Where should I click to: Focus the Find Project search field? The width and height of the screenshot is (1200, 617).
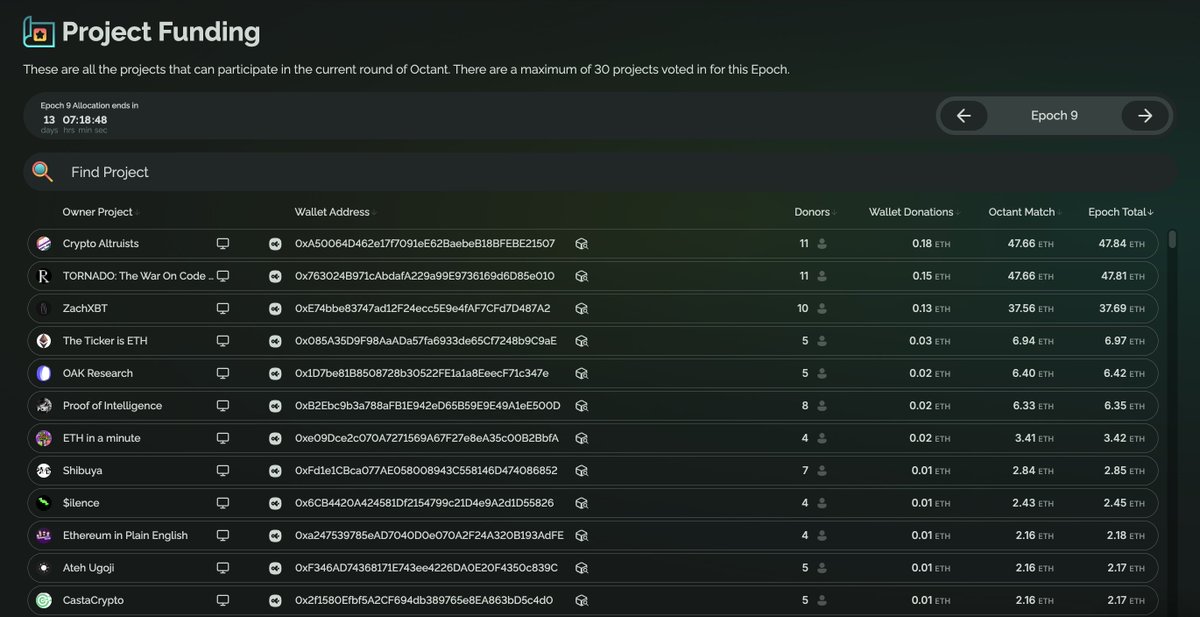coord(600,172)
